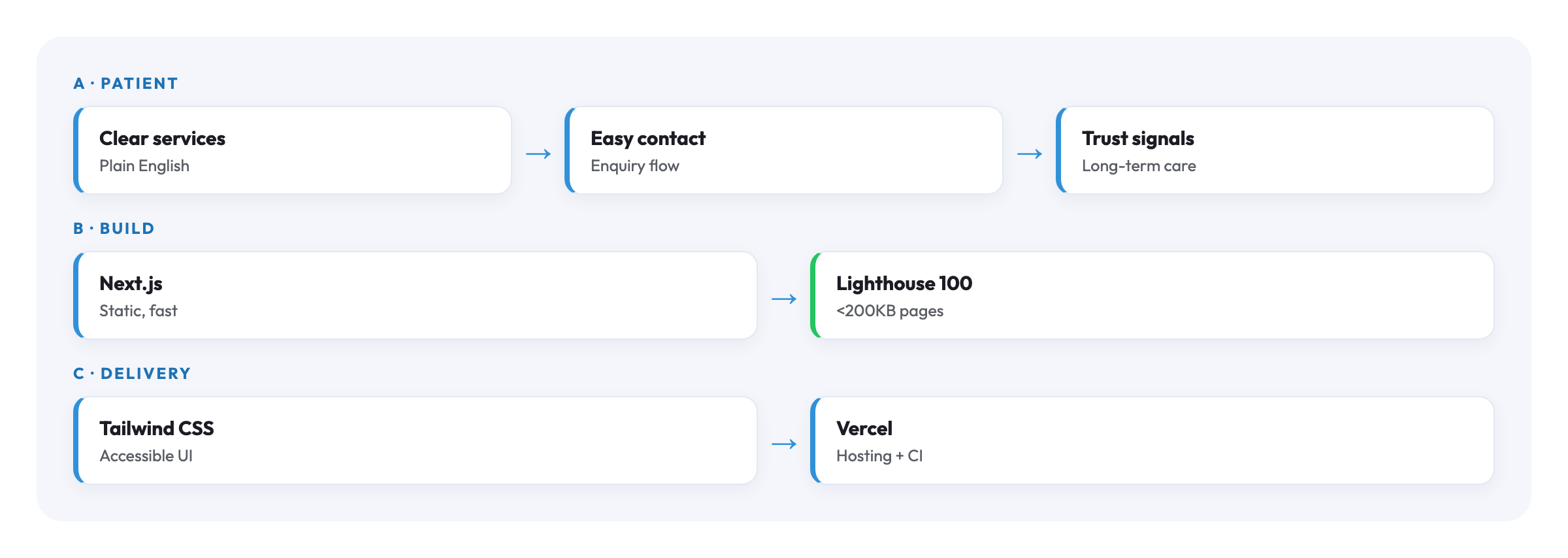1568x558 pixels.
Task: Click arrow between Easy contact and Trust signals
Action: [x=1030, y=154]
